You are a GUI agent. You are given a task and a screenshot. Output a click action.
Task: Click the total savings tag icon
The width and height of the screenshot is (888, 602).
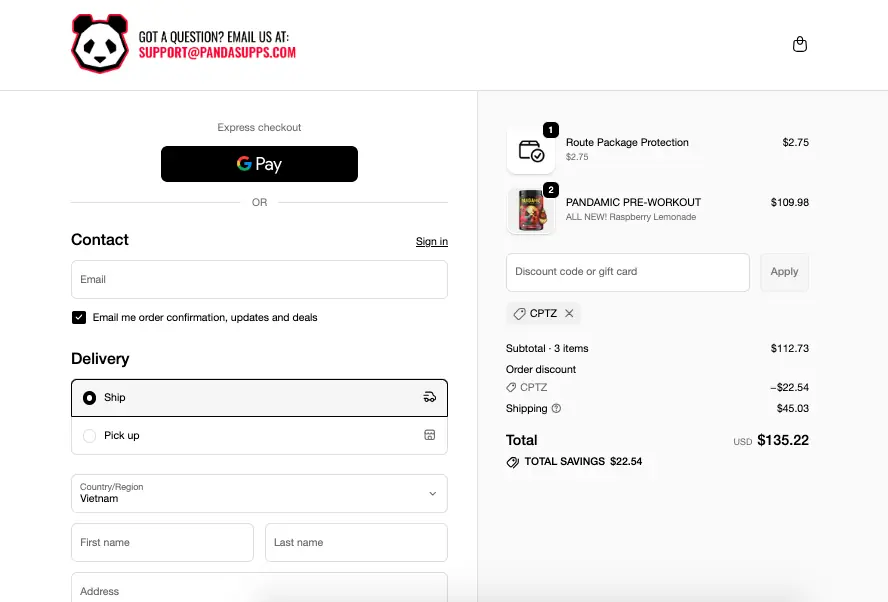click(513, 462)
